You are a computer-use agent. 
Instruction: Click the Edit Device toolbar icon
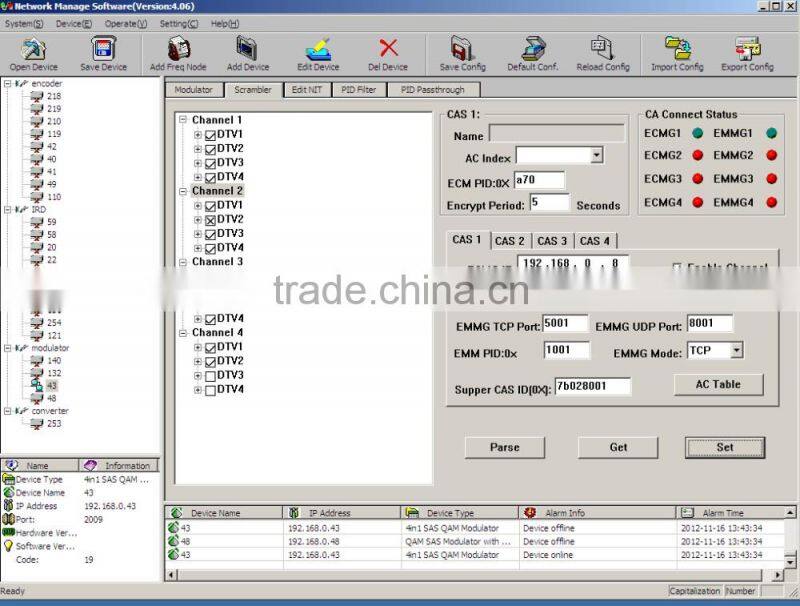(x=317, y=50)
